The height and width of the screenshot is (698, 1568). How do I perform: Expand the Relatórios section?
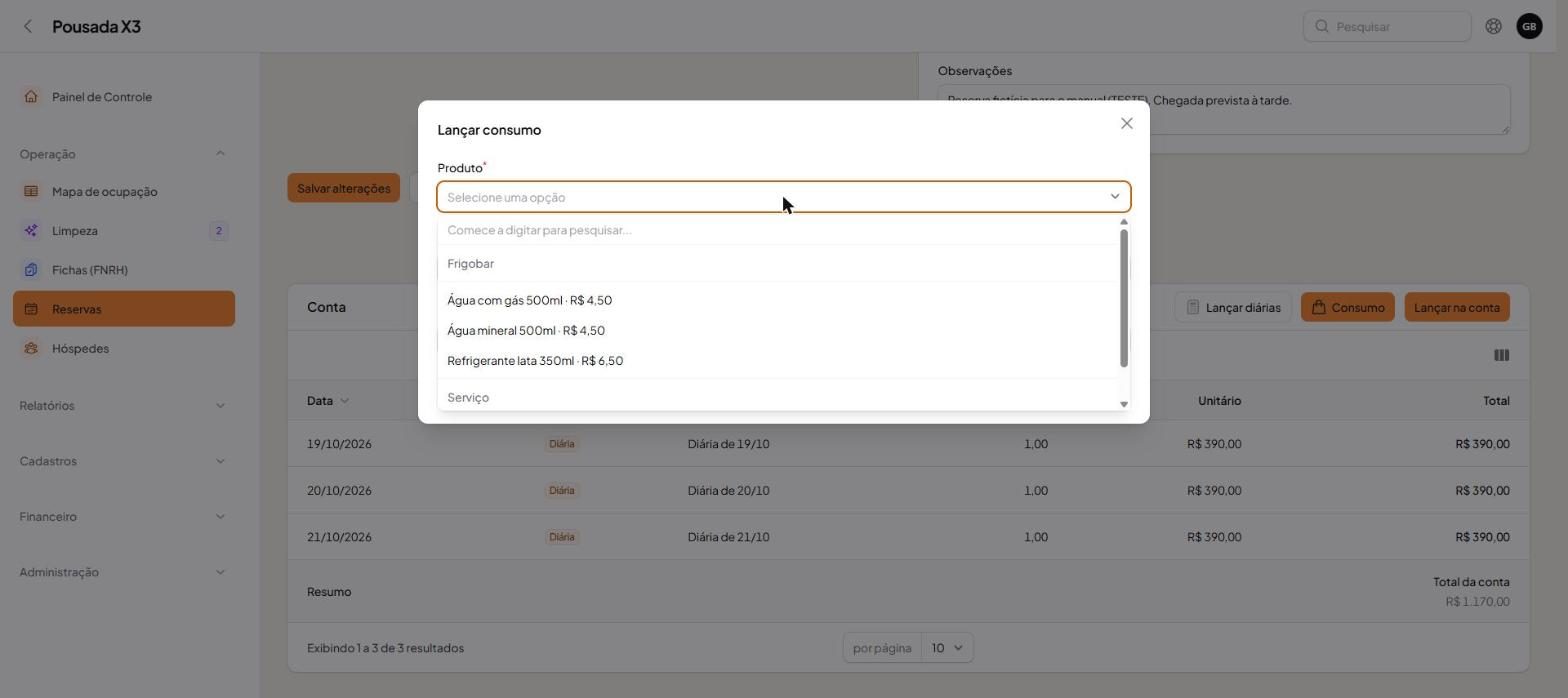click(220, 406)
